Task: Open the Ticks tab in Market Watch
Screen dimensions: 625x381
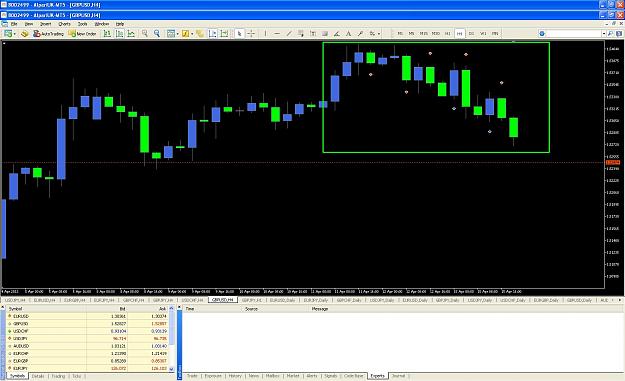Action: coord(77,376)
